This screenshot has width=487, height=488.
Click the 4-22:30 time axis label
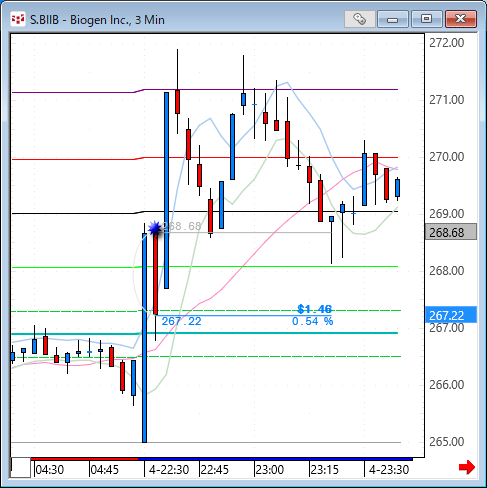169,470
